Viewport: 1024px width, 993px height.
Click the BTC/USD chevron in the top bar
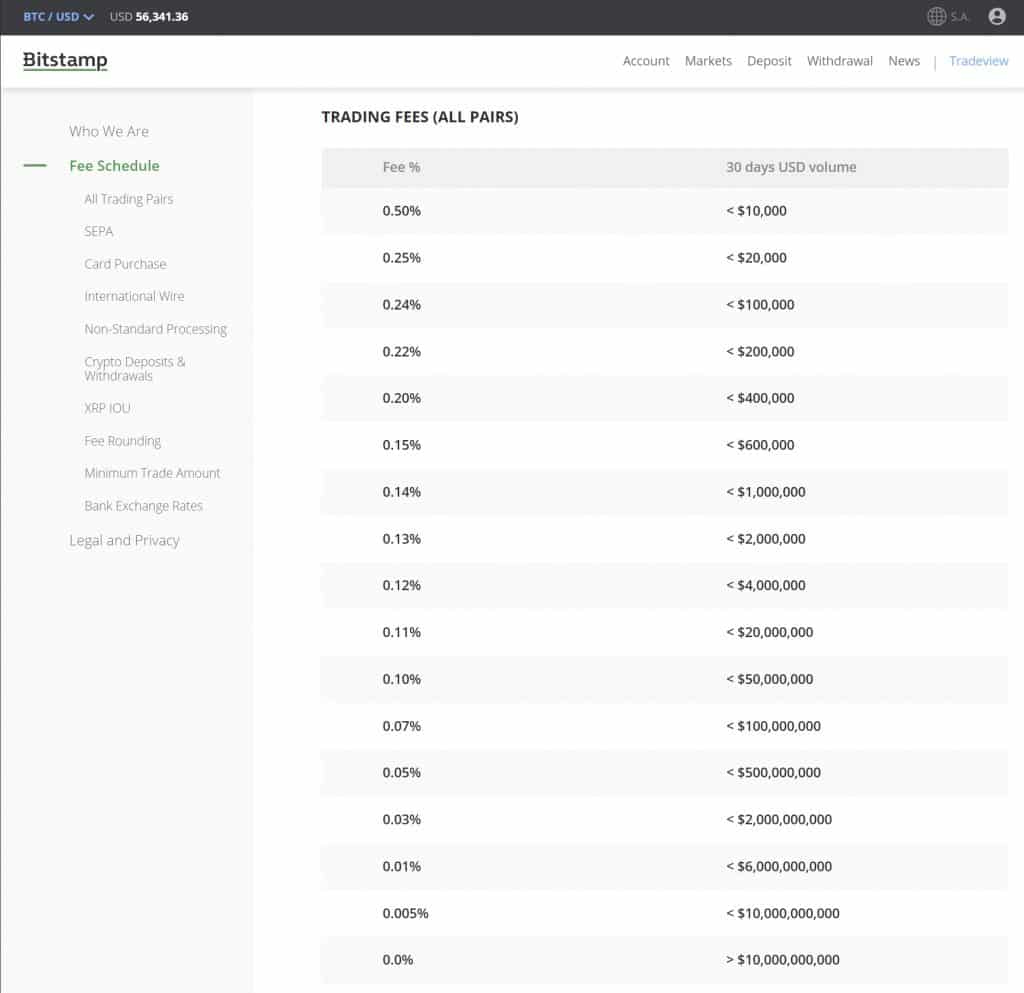pos(88,16)
